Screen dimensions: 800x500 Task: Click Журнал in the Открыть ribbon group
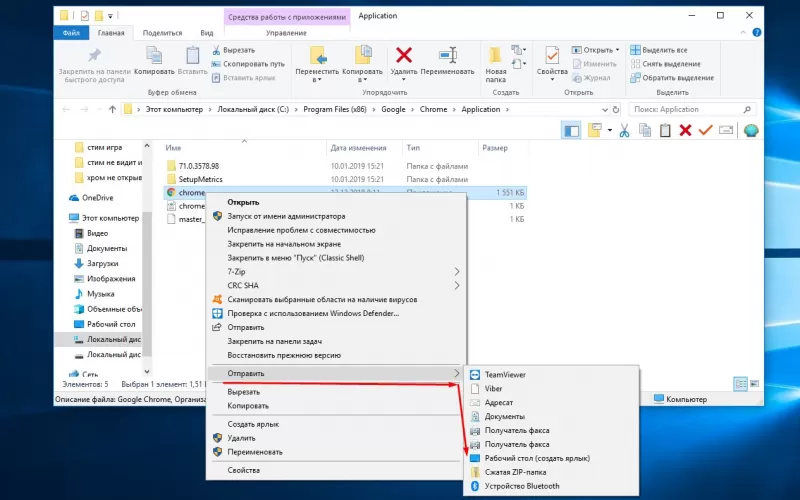coord(591,78)
